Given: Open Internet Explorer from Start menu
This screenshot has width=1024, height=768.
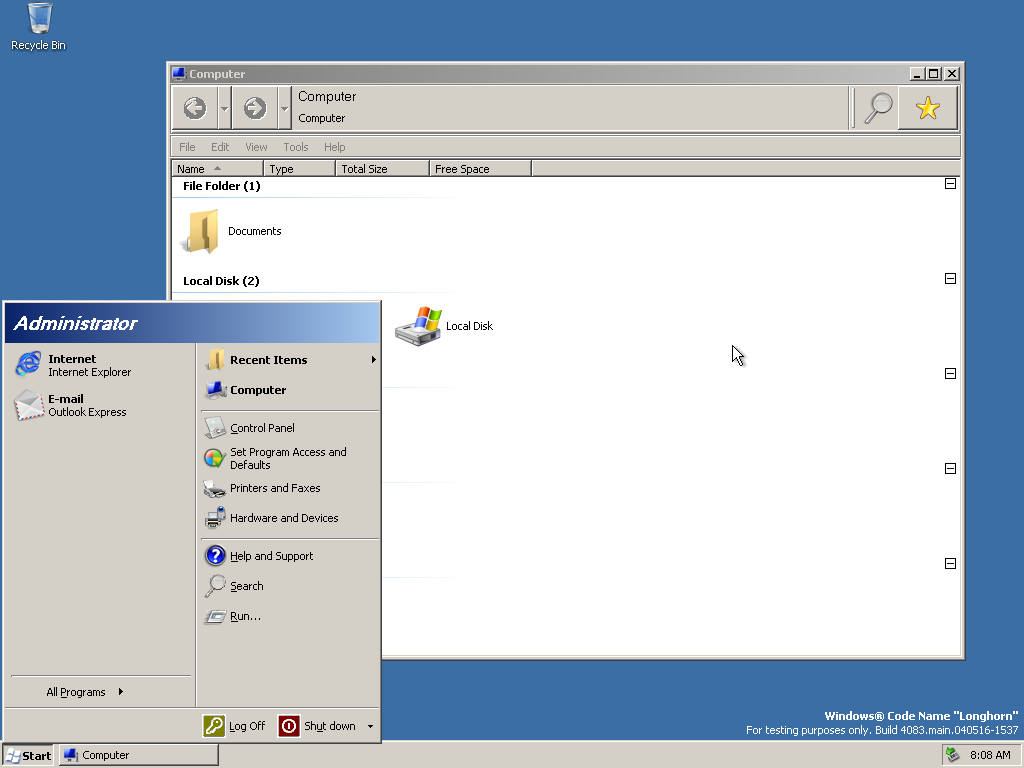Looking at the screenshot, I should point(73,365).
